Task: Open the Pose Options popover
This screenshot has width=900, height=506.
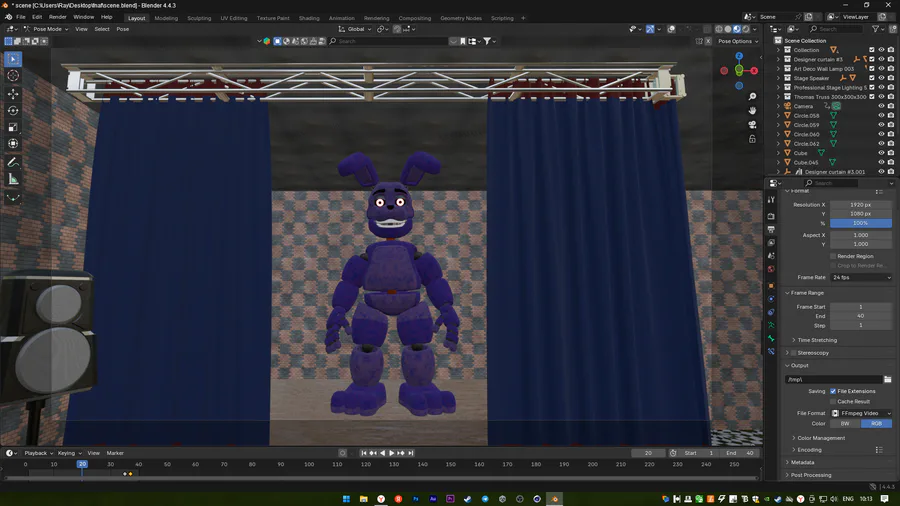Action: [x=738, y=41]
